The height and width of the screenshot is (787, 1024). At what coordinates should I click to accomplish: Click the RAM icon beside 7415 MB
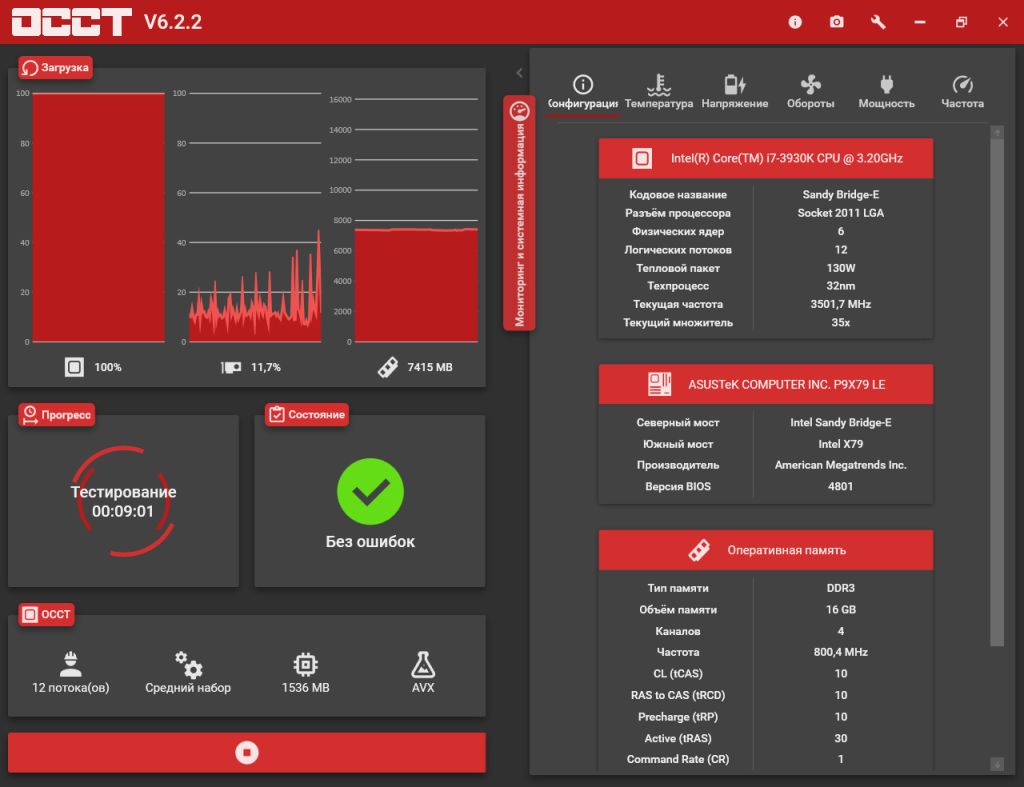click(387, 367)
